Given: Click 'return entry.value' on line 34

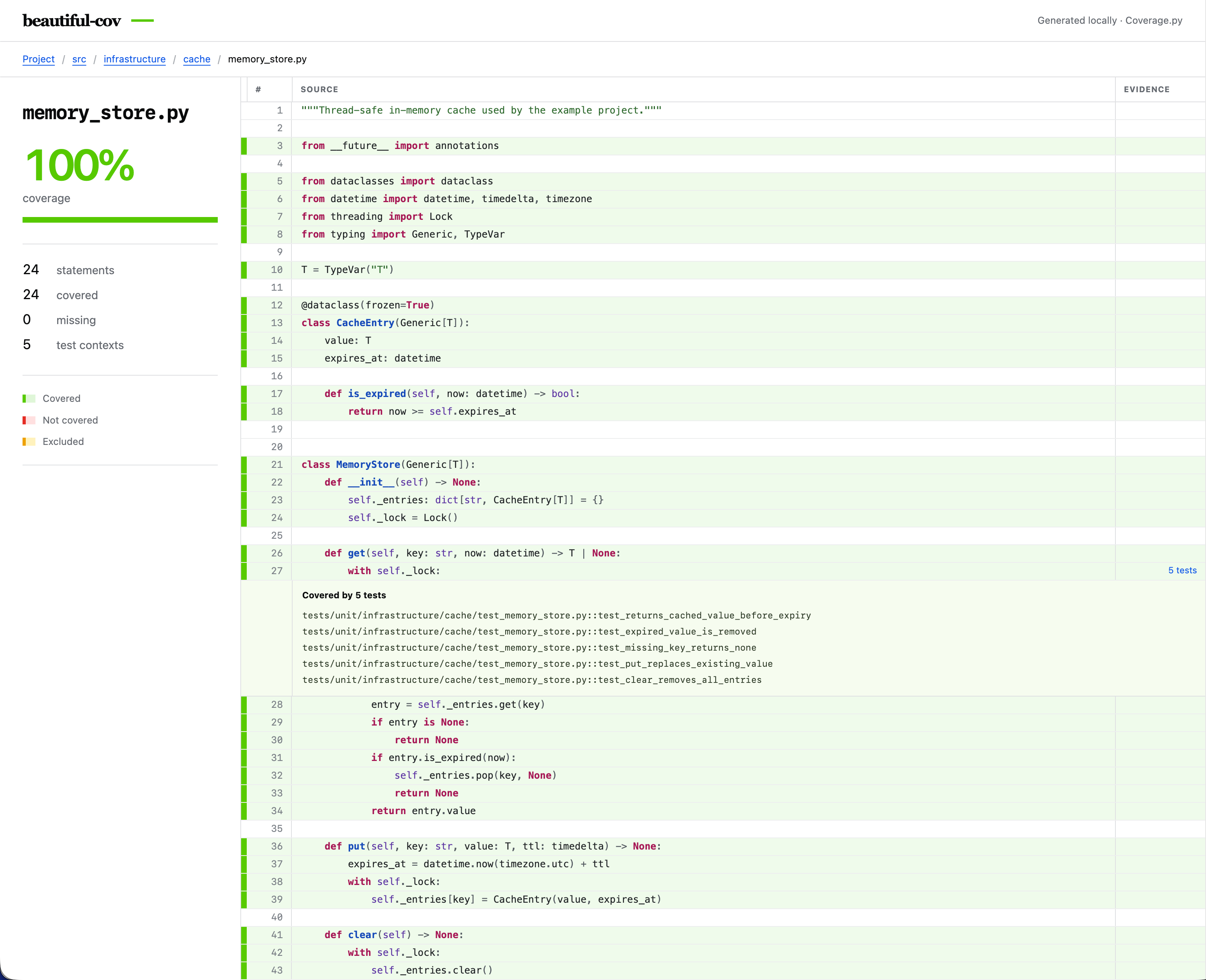Looking at the screenshot, I should click(423, 810).
